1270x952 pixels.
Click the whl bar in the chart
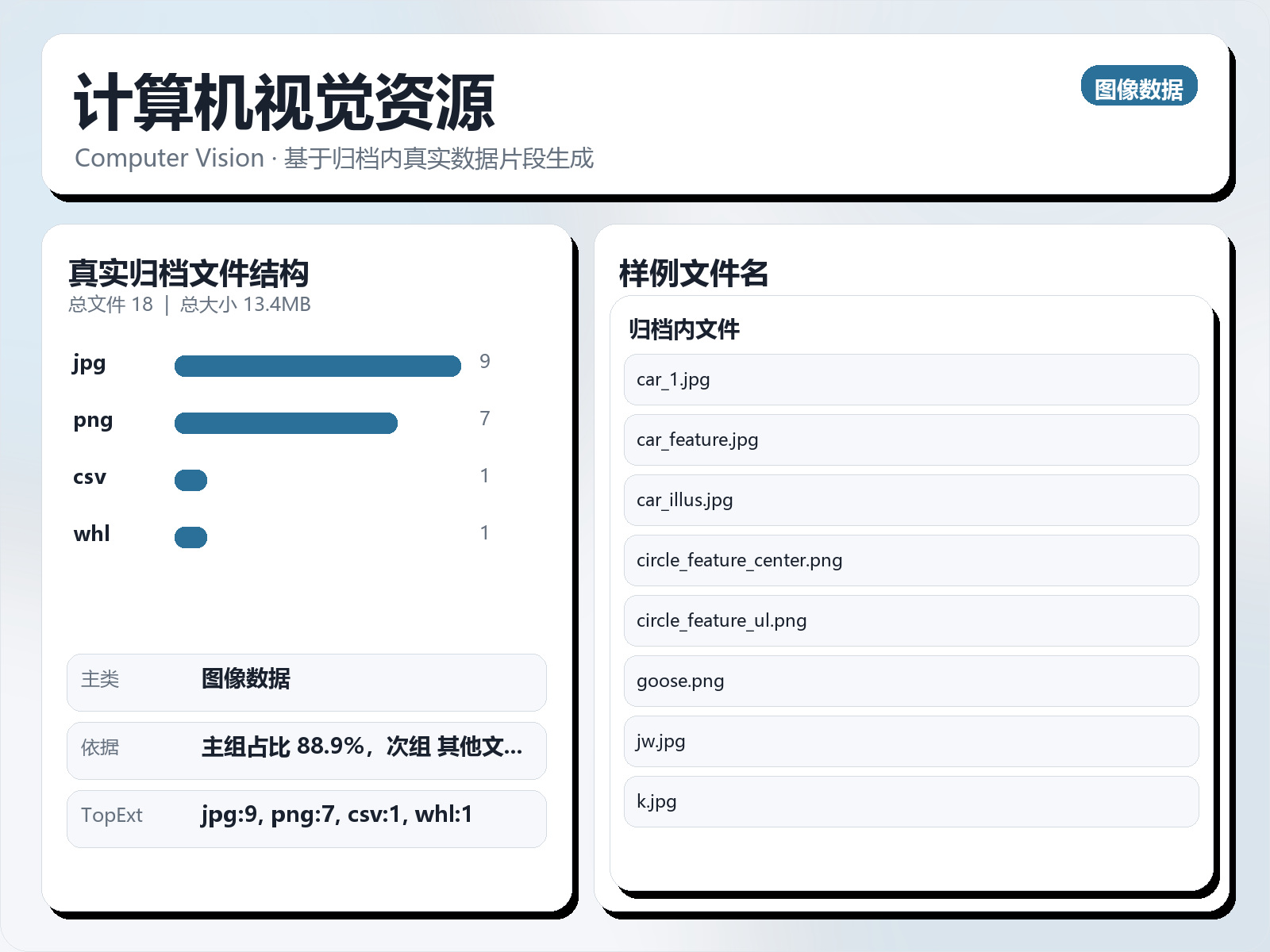pos(190,535)
